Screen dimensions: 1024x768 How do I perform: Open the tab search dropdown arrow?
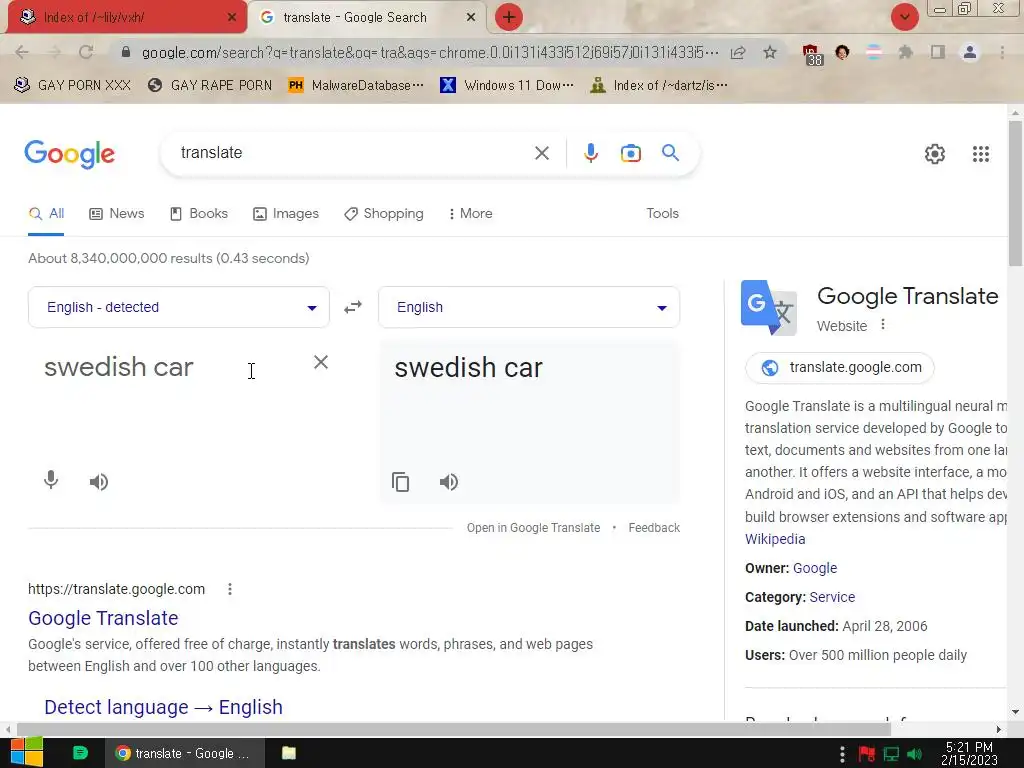tap(904, 18)
